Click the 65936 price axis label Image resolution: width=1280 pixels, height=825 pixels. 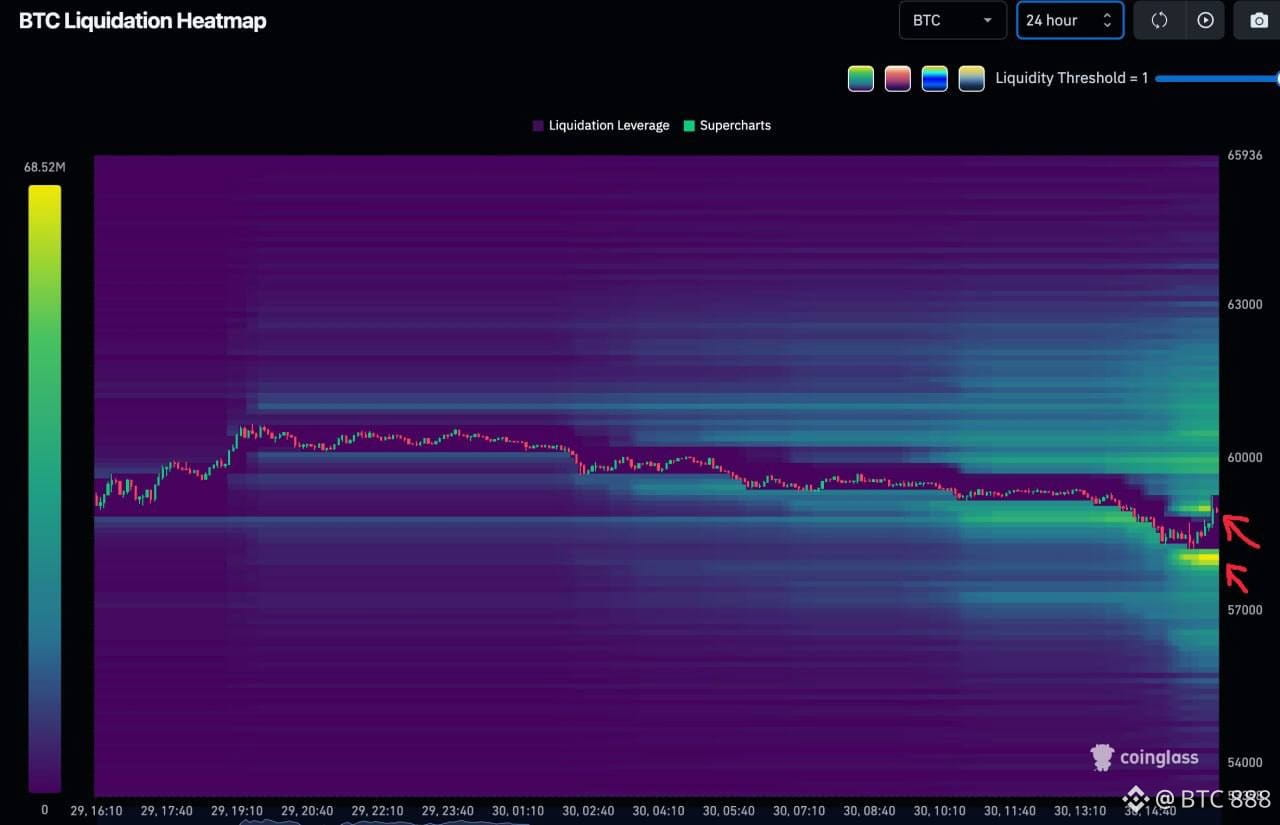point(1245,156)
